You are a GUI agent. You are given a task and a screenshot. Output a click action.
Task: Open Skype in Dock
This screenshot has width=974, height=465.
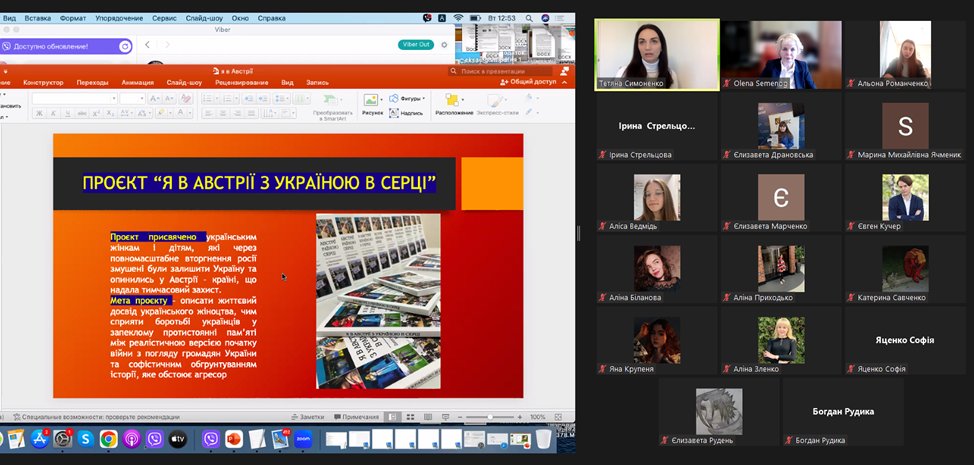pos(85,439)
